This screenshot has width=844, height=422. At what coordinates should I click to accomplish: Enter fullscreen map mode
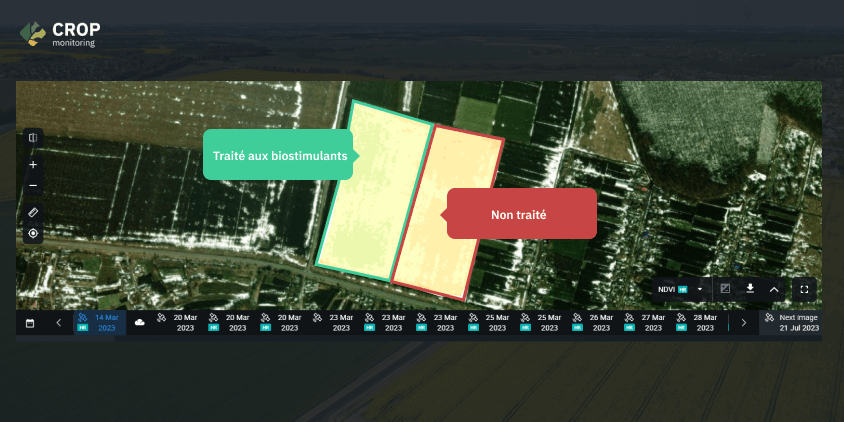[804, 290]
